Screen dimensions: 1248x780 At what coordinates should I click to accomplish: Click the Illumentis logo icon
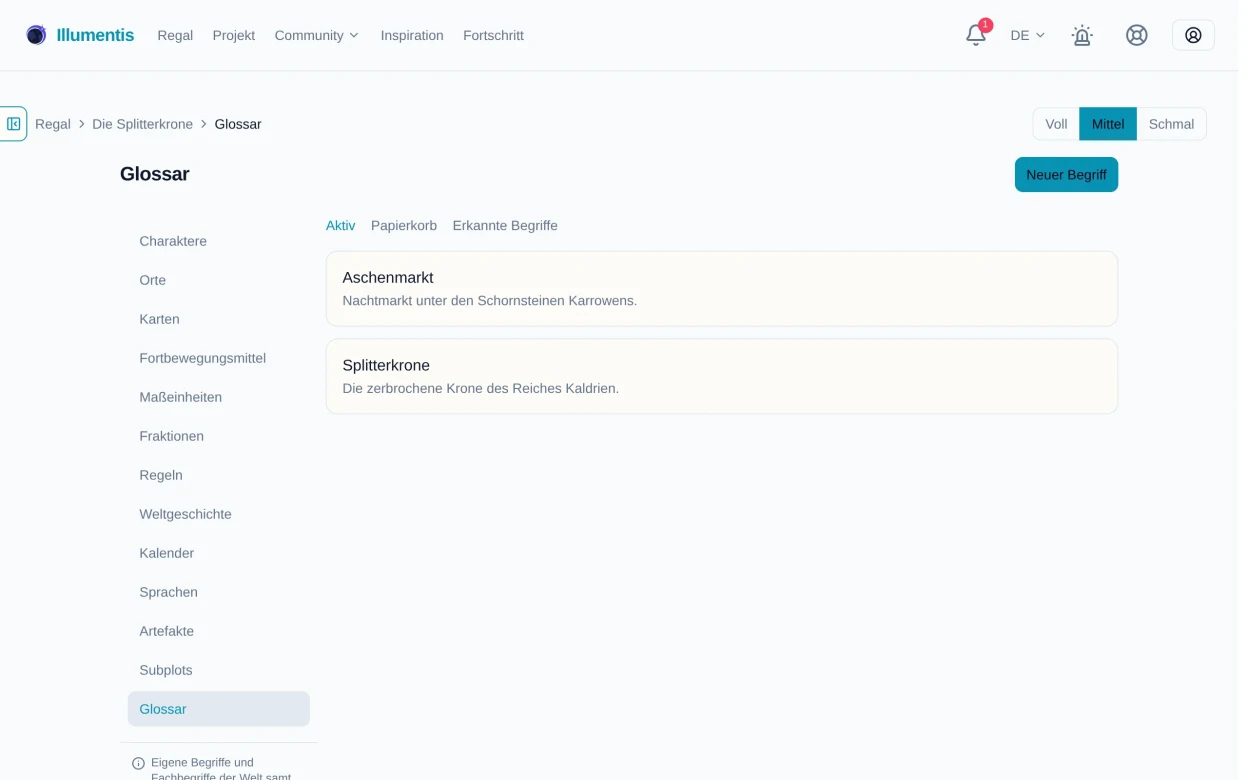click(36, 35)
